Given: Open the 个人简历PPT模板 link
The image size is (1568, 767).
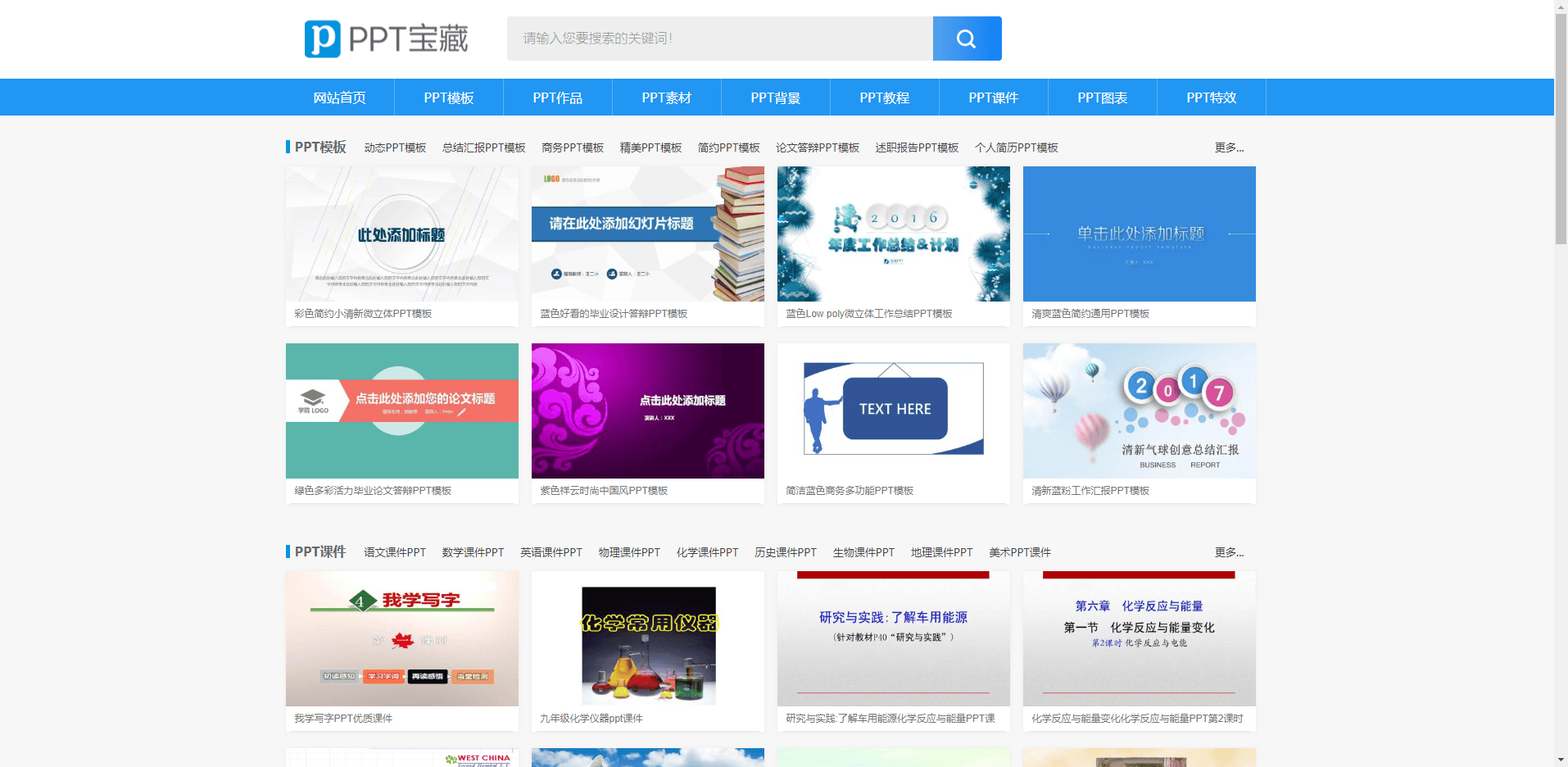Looking at the screenshot, I should point(1016,147).
